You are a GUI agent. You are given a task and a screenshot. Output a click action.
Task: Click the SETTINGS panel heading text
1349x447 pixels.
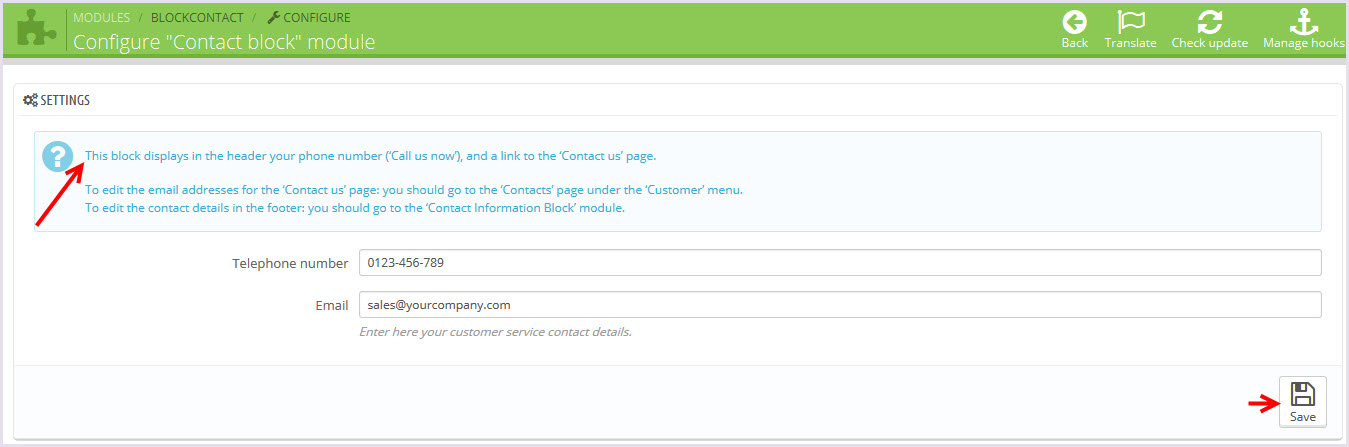(x=65, y=100)
